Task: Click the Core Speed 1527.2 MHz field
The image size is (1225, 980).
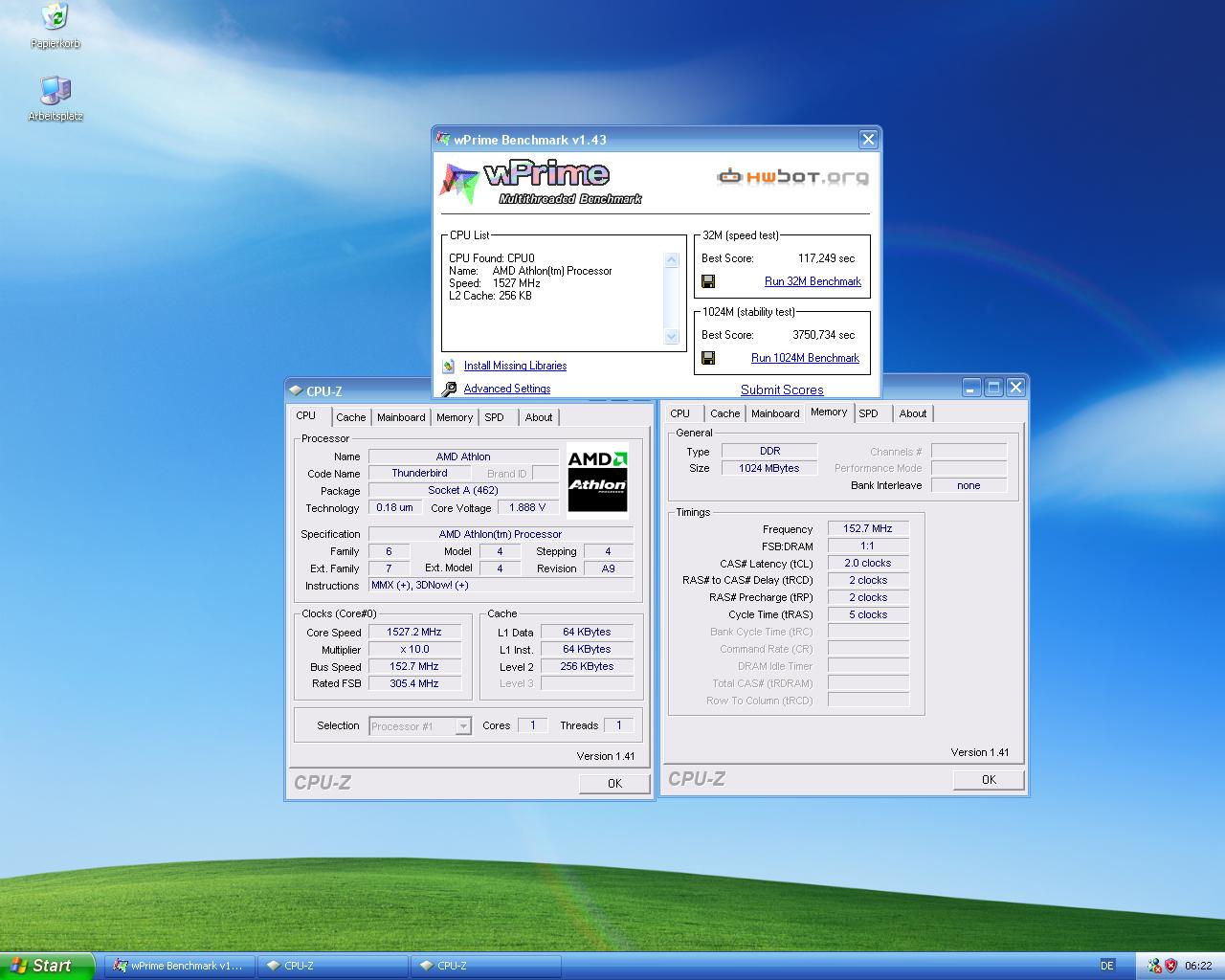Action: point(414,632)
